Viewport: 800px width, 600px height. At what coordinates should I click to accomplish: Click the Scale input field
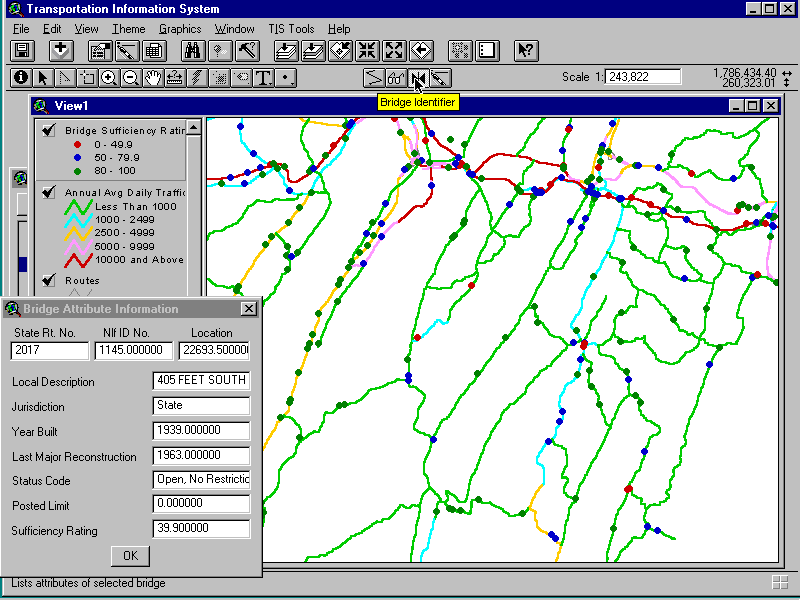coord(642,77)
